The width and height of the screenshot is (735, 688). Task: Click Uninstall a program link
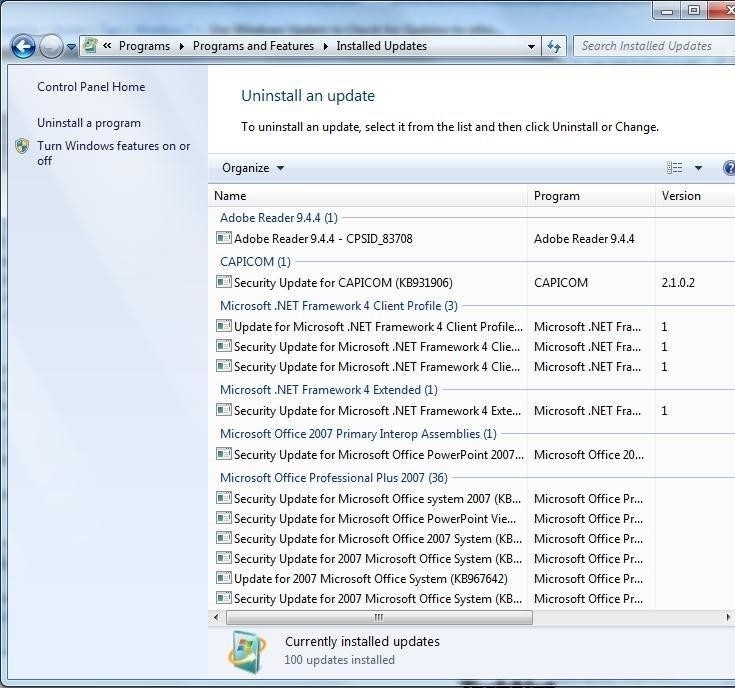(89, 123)
